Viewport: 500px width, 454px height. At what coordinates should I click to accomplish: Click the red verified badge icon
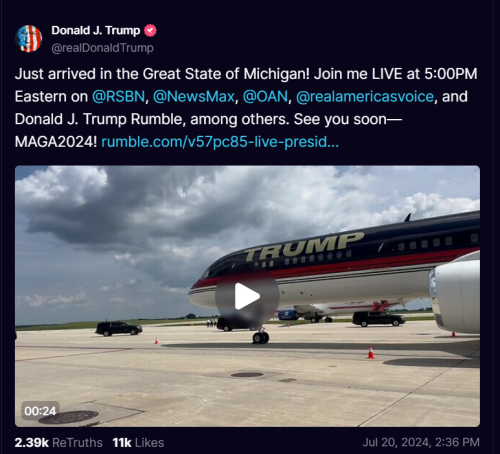[x=150, y=30]
